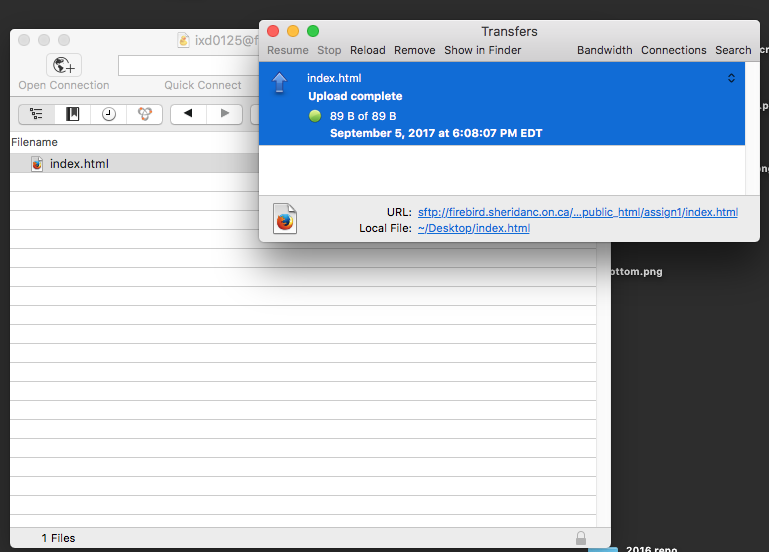Open the ~/Desktop/index.html local file link
This screenshot has height=552, width=769.
(x=473, y=228)
